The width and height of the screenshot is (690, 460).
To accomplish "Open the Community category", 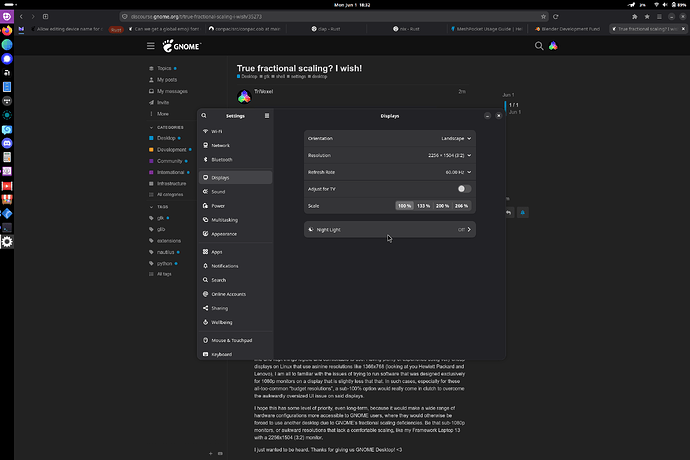I will point(169,161).
